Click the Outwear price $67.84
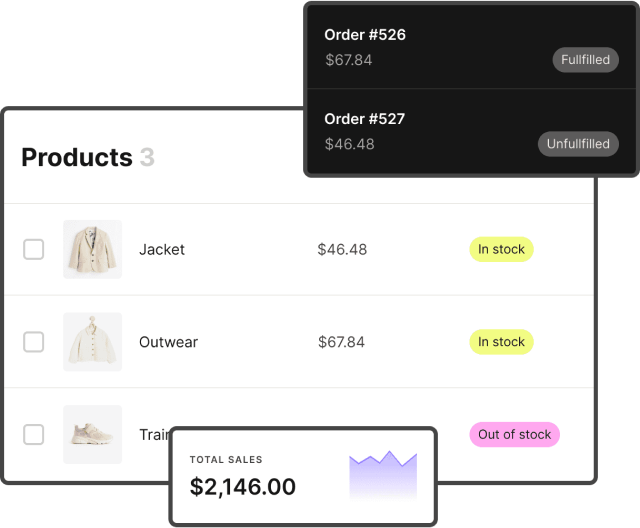This screenshot has width=640, height=528. coord(341,342)
